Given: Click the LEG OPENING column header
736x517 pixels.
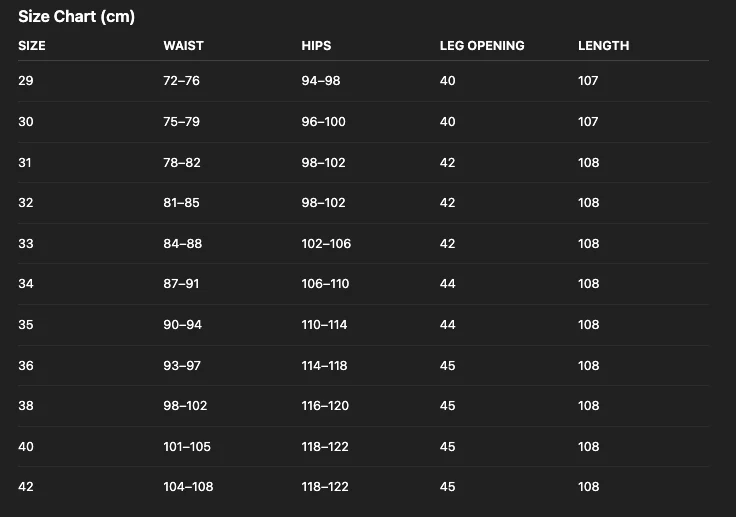Looking at the screenshot, I should point(482,45).
